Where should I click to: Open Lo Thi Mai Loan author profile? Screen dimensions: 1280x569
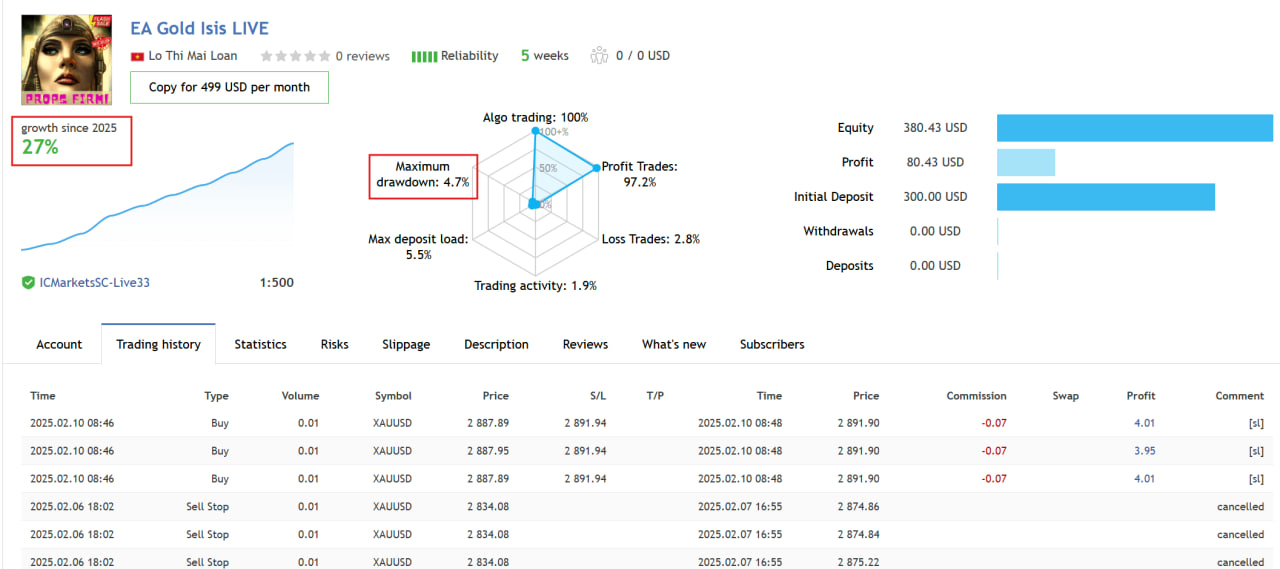point(193,56)
